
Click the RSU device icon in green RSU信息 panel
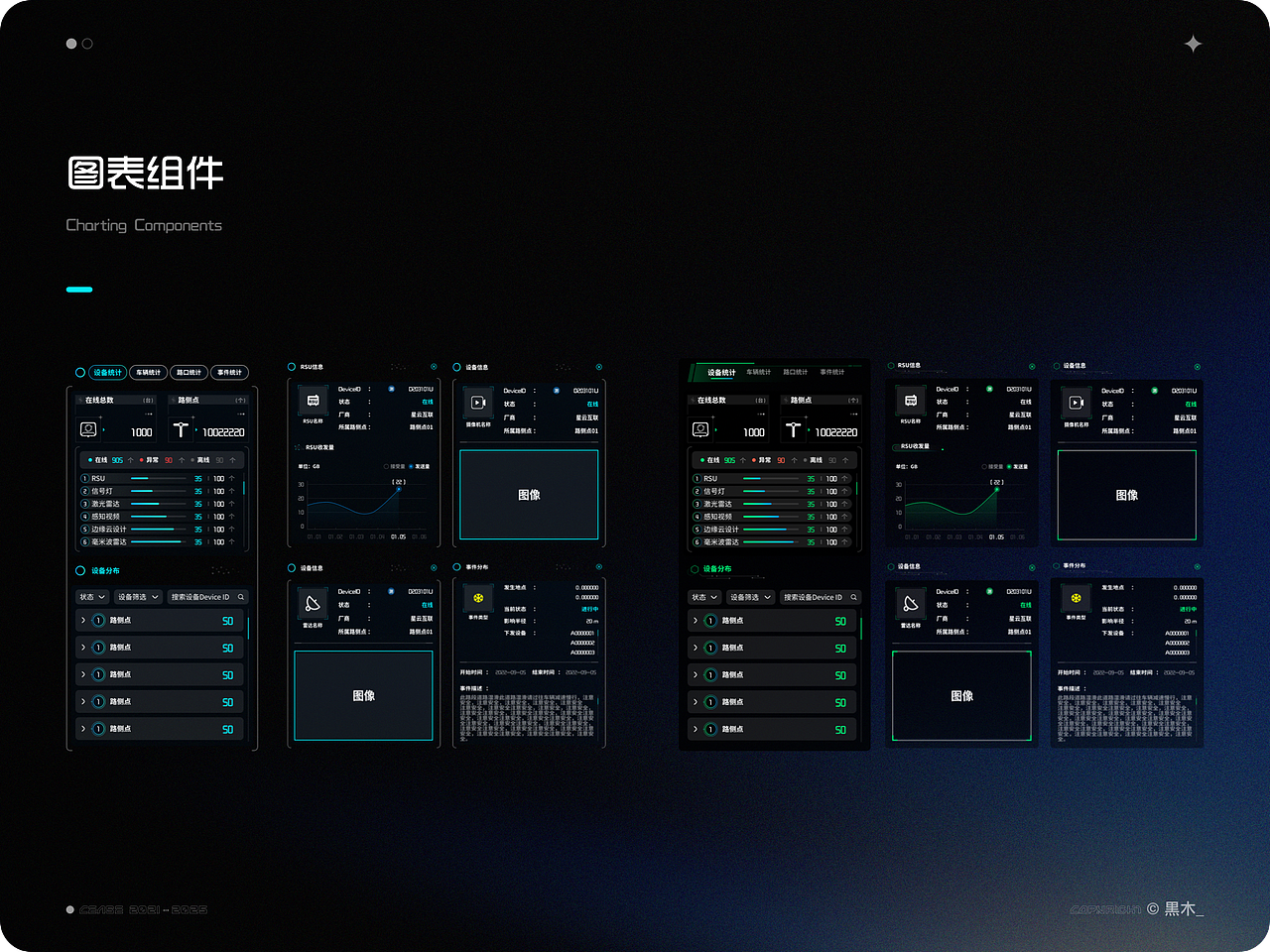click(x=911, y=401)
